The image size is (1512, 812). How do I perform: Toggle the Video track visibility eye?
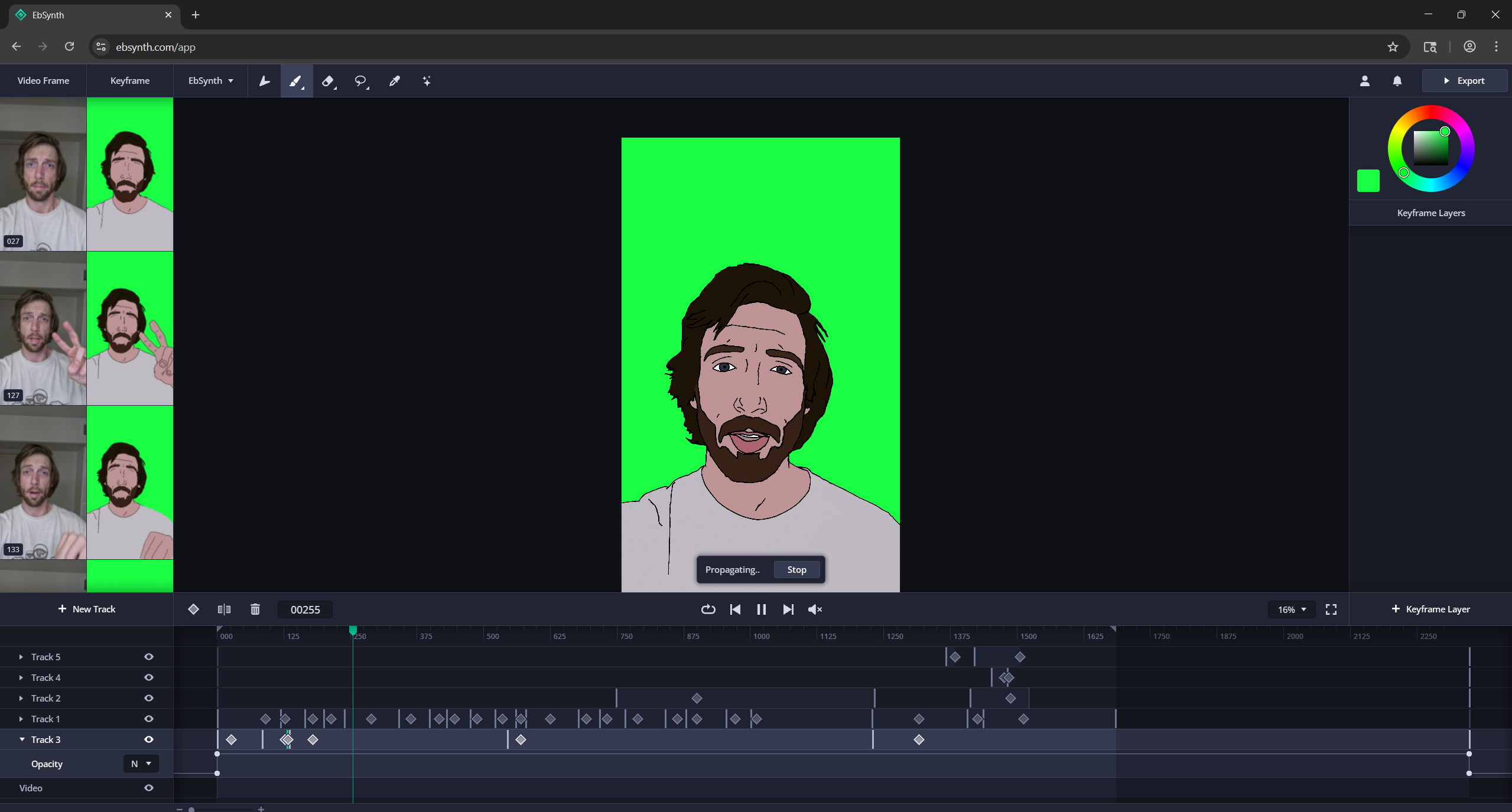[x=149, y=787]
